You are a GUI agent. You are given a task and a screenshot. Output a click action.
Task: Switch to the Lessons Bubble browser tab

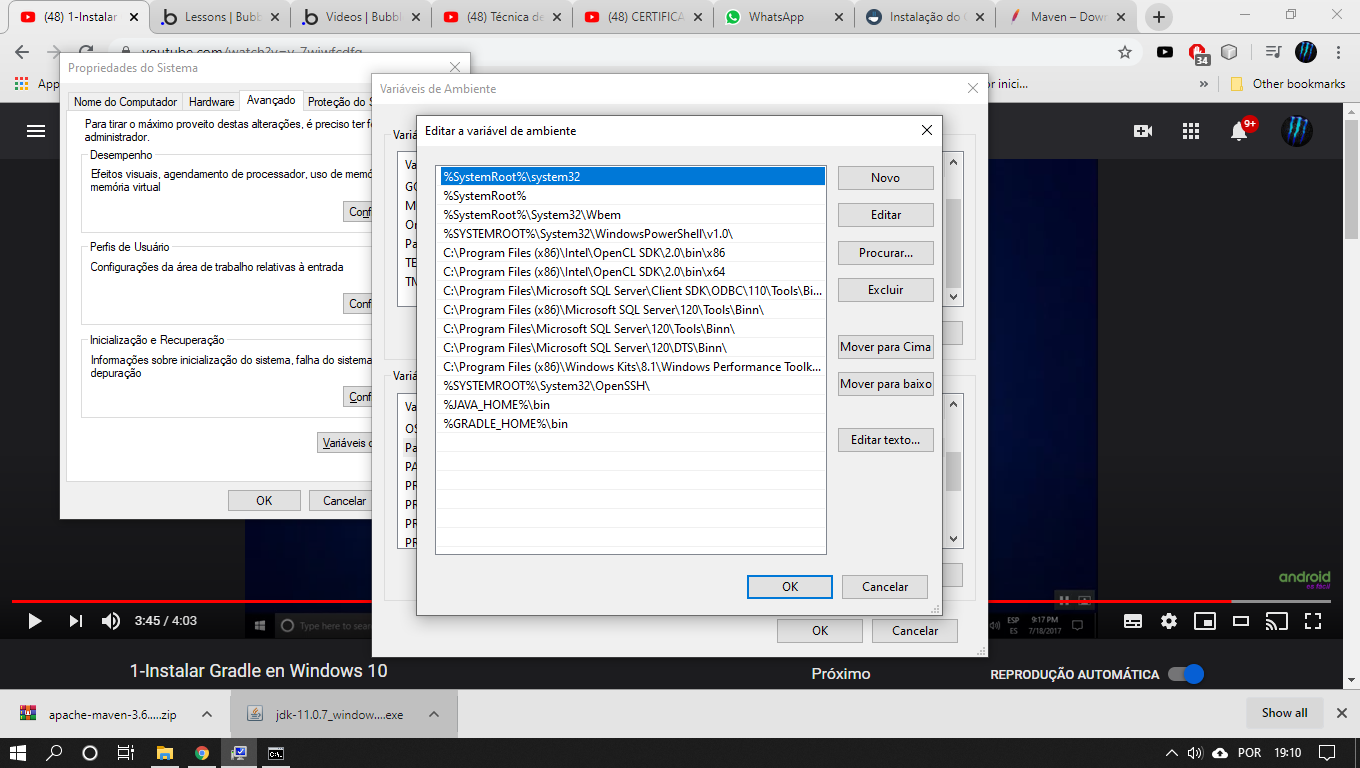[219, 17]
